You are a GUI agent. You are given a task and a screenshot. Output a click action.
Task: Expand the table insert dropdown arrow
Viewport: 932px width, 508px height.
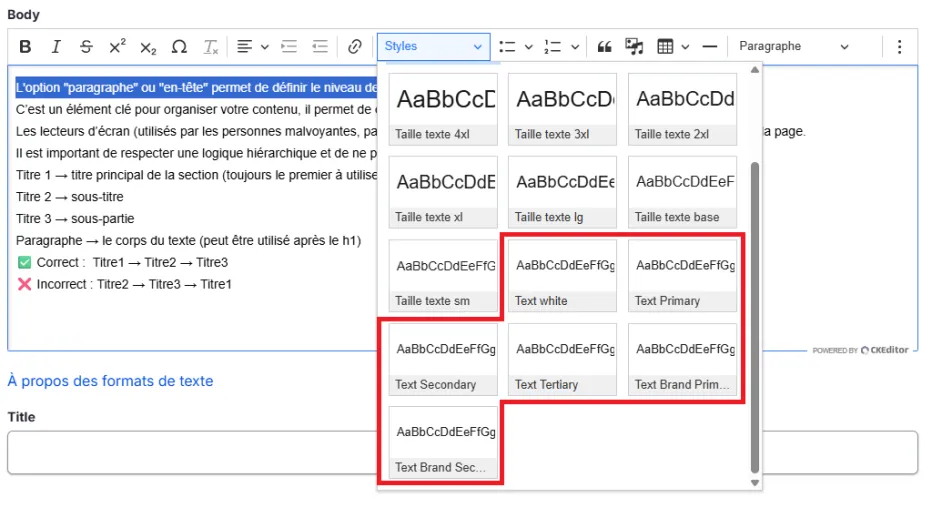685,46
